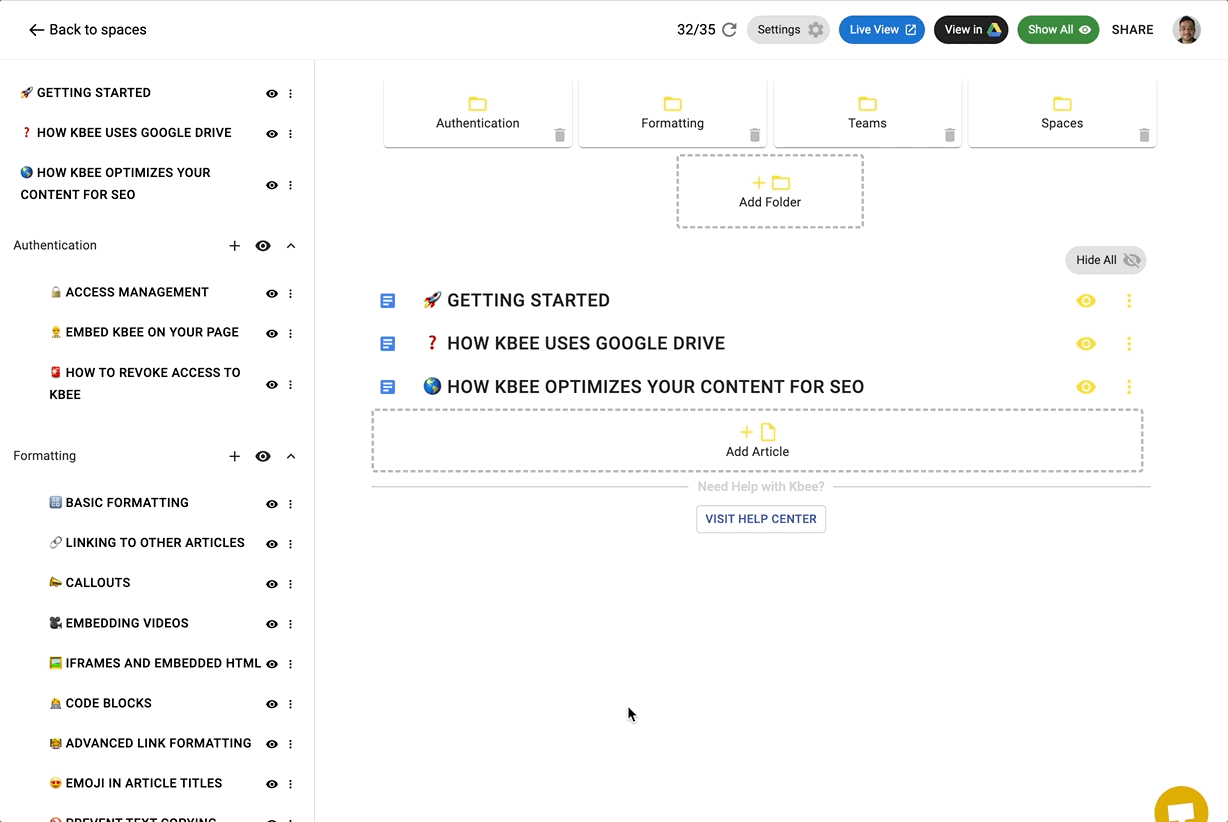
Task: Toggle yellow eye of How Kbee Uses Google Drive
Action: click(1086, 344)
